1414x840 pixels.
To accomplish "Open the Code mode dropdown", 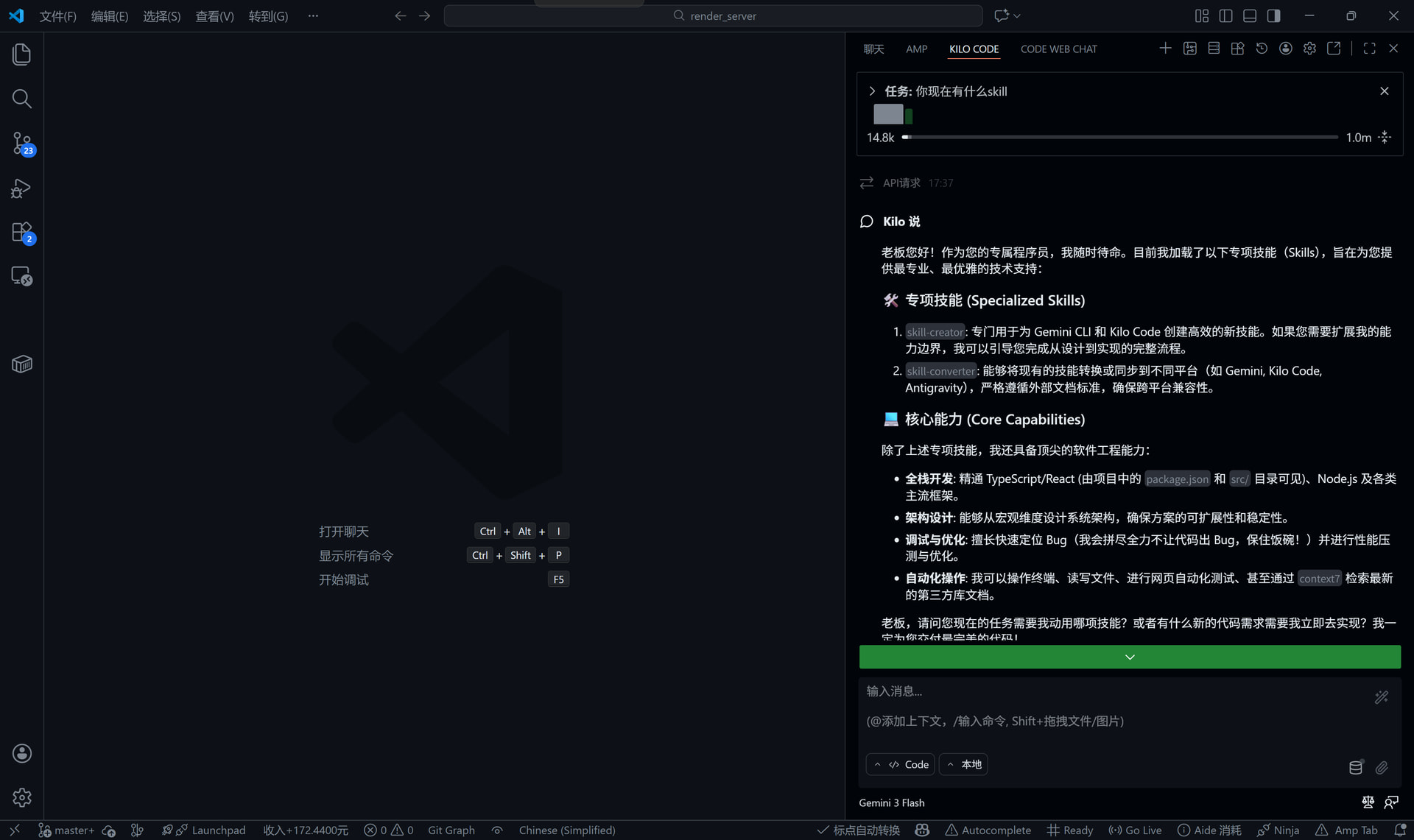I will (x=900, y=764).
